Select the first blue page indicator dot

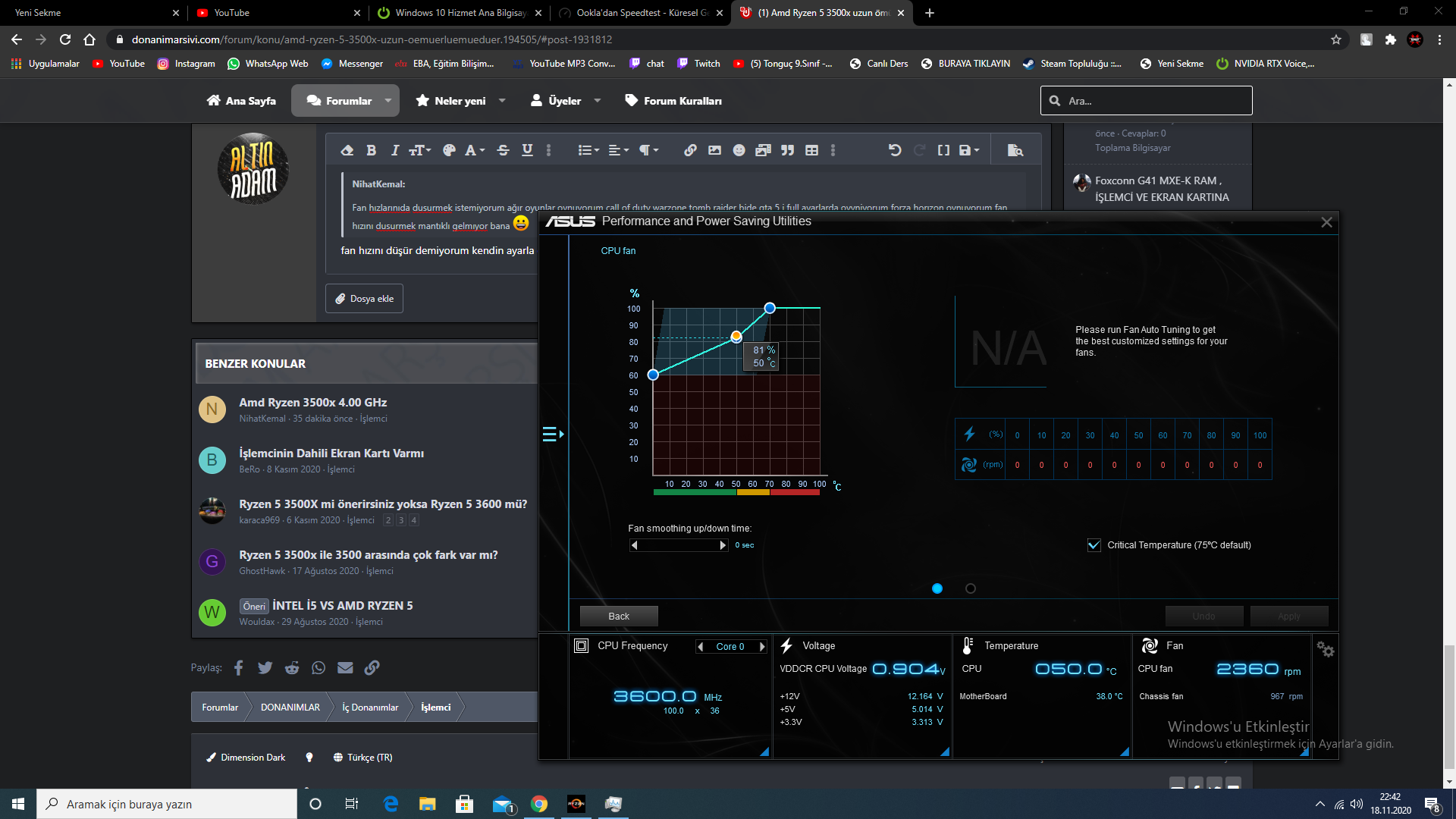(937, 588)
